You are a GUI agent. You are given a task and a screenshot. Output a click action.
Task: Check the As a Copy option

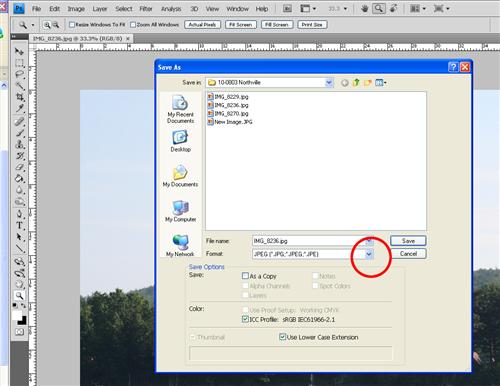[245, 276]
